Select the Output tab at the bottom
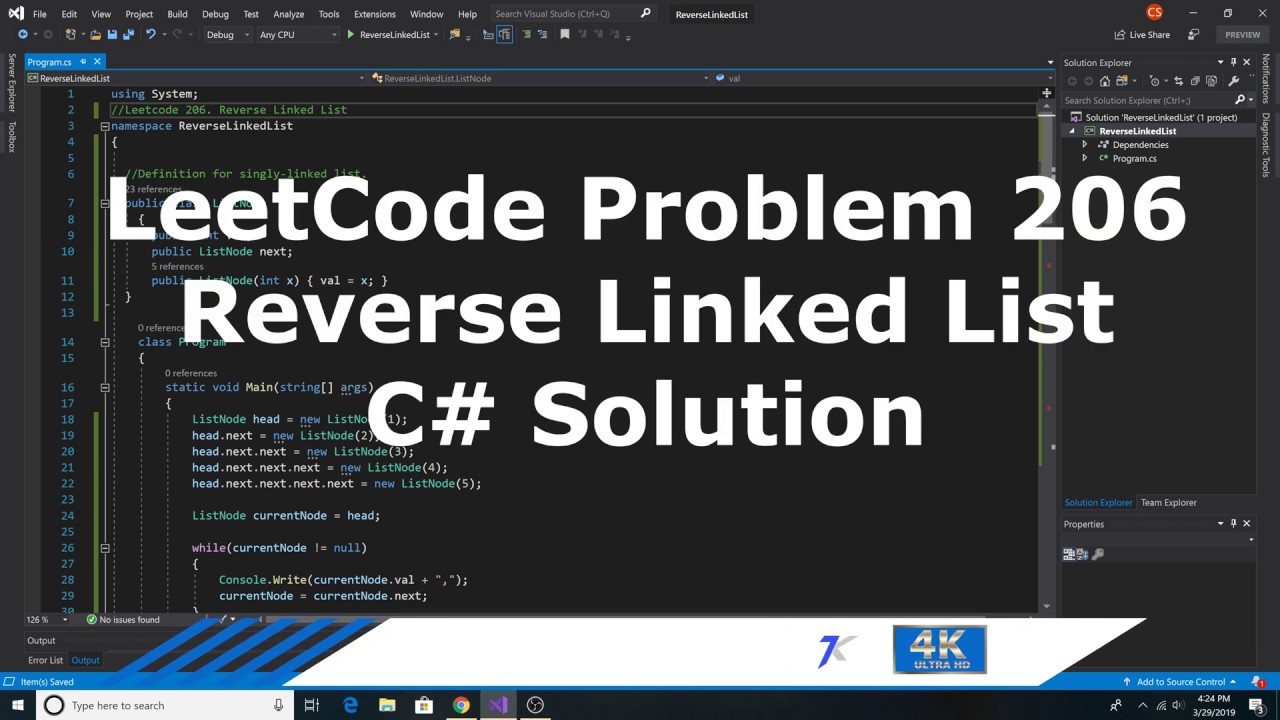Image resolution: width=1280 pixels, height=720 pixels. tap(85, 660)
